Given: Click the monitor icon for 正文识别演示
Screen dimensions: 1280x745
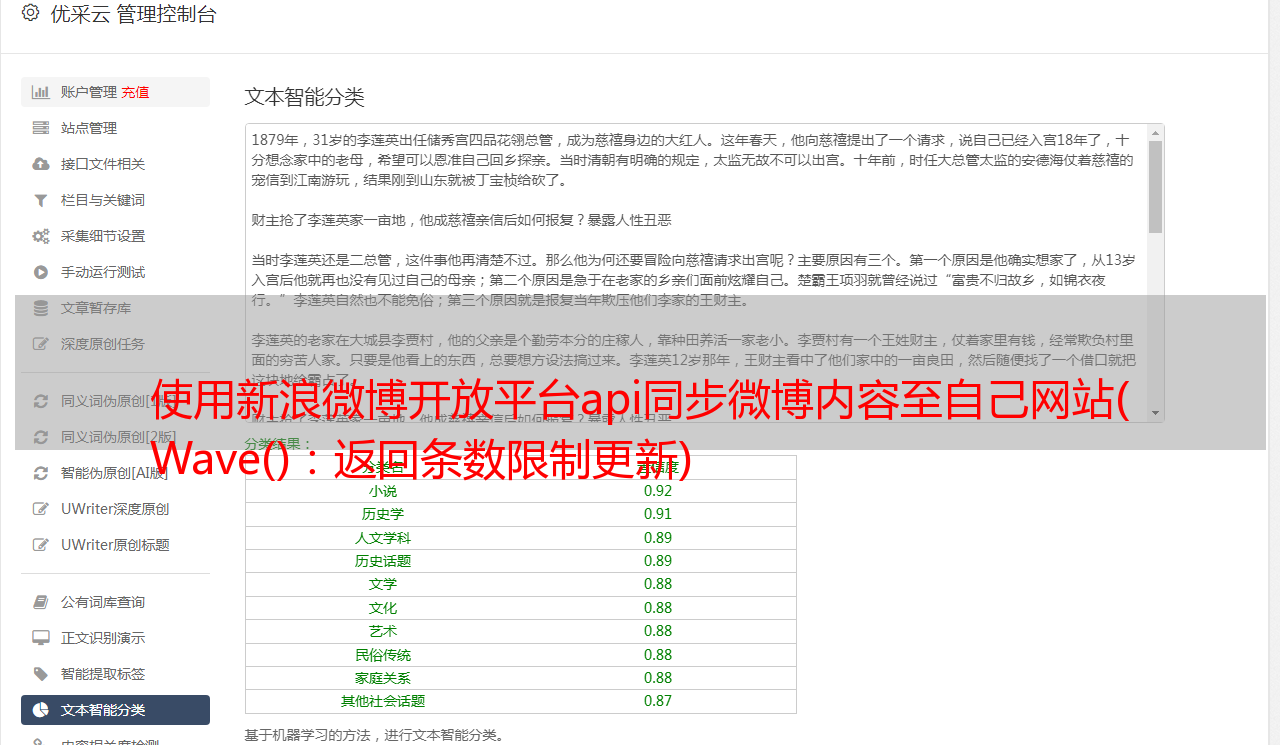Looking at the screenshot, I should [41, 638].
